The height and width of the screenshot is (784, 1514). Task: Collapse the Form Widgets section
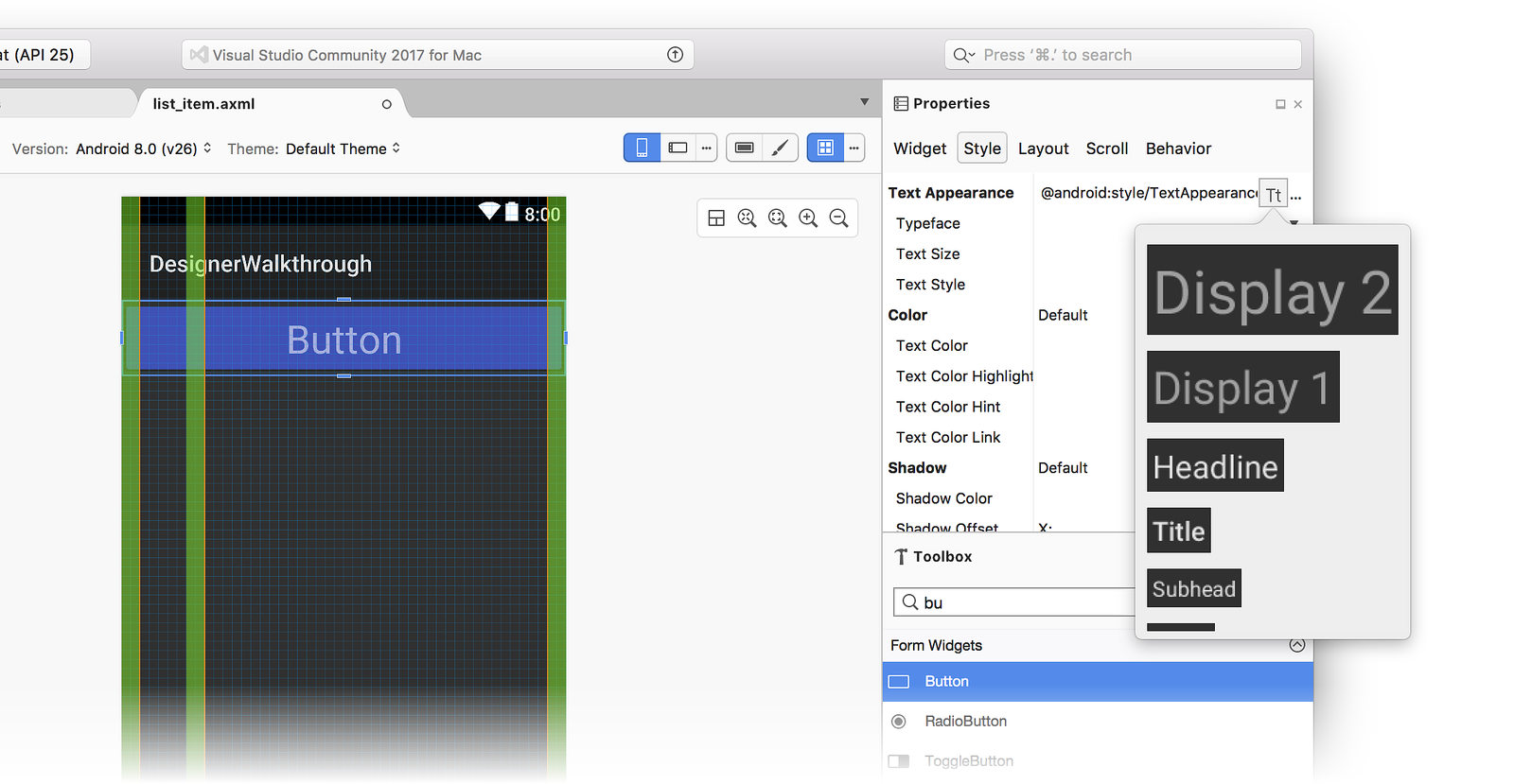coord(1296,645)
